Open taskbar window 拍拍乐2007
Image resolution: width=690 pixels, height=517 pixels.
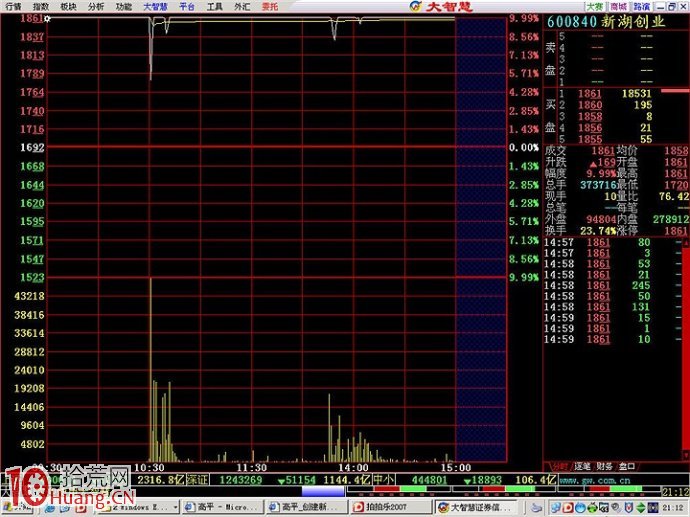point(391,507)
